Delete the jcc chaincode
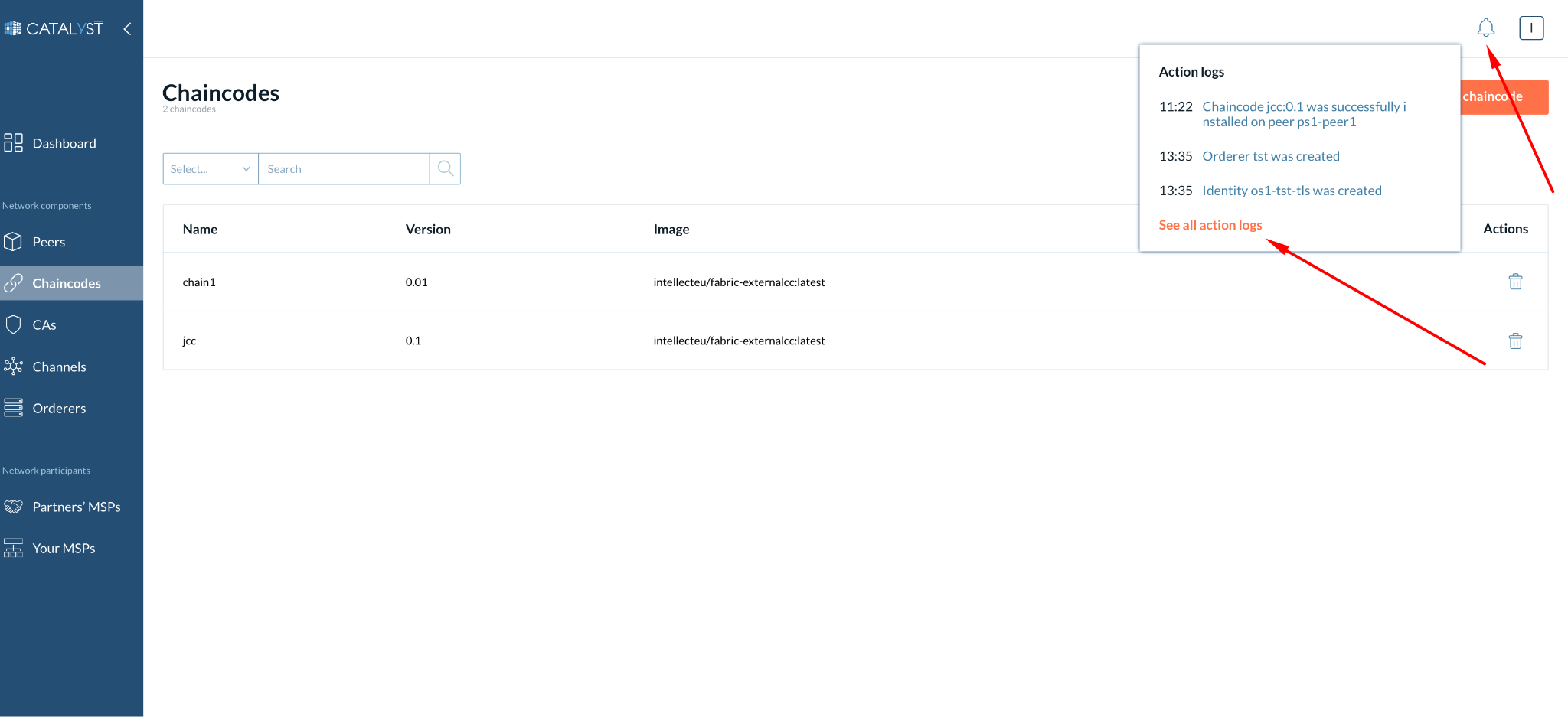This screenshot has height=717, width=1568. [1515, 341]
